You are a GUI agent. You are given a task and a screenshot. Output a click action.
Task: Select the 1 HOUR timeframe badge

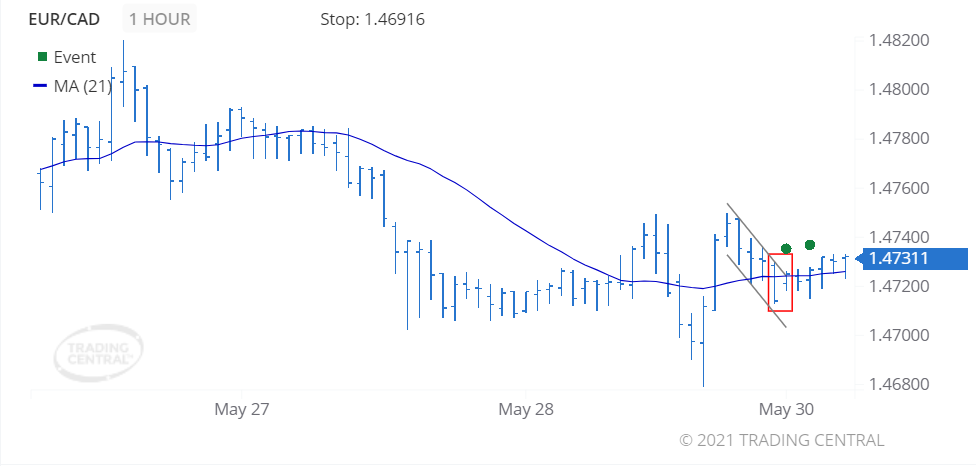(159, 19)
